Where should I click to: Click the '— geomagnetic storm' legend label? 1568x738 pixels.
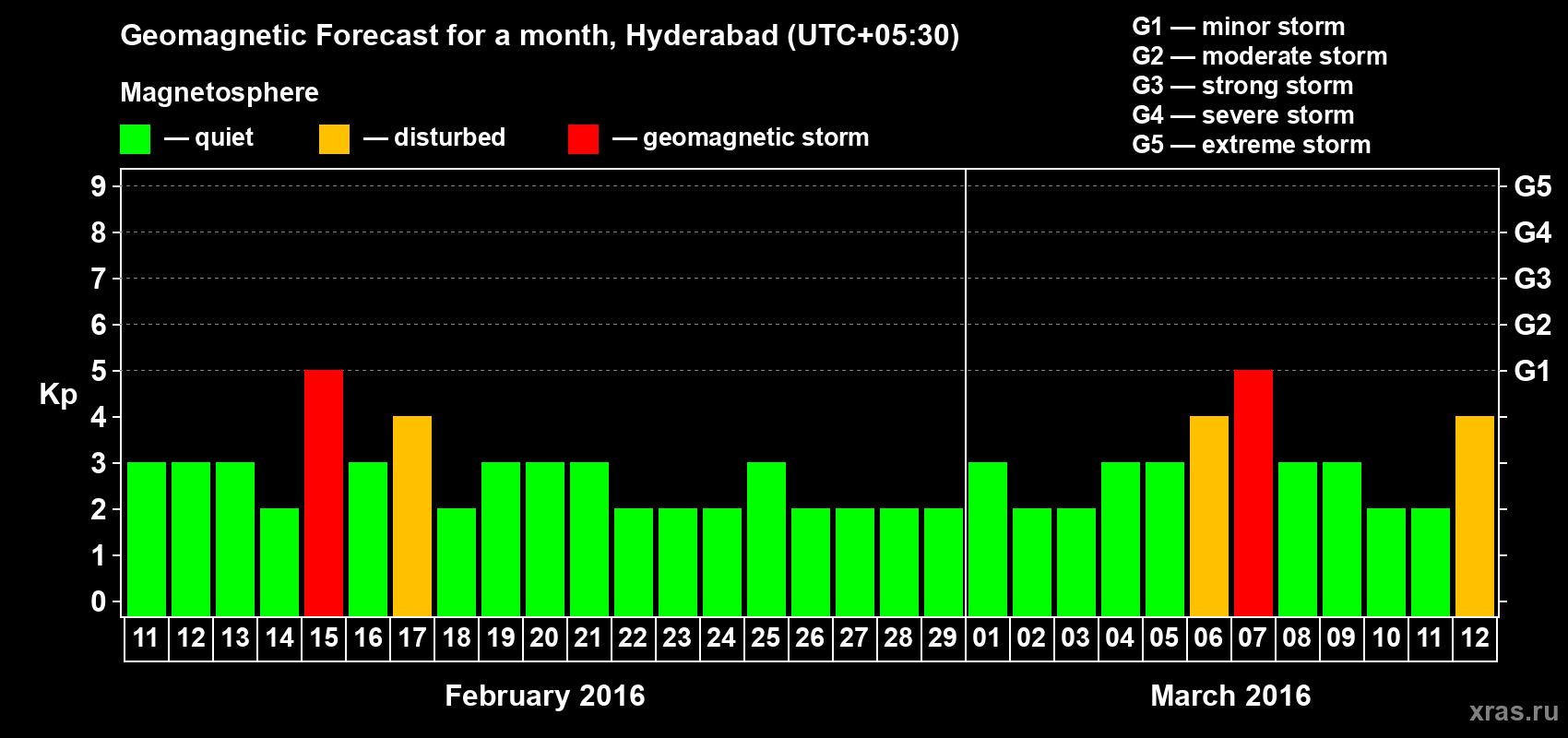[x=741, y=138]
